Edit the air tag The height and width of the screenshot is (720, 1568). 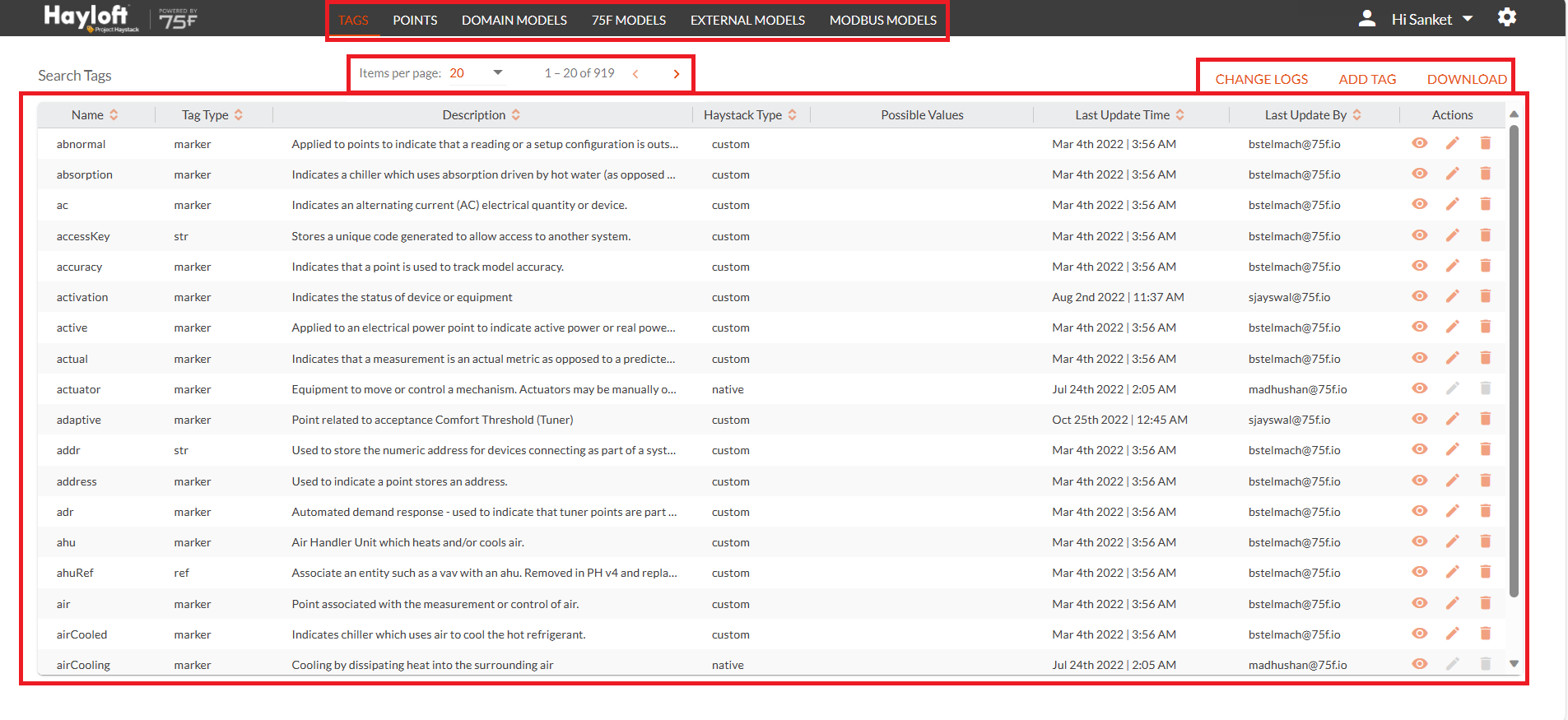coord(1452,603)
